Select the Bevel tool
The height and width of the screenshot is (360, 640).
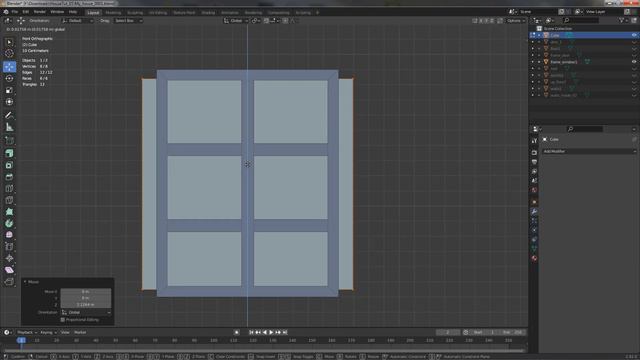click(x=9, y=177)
